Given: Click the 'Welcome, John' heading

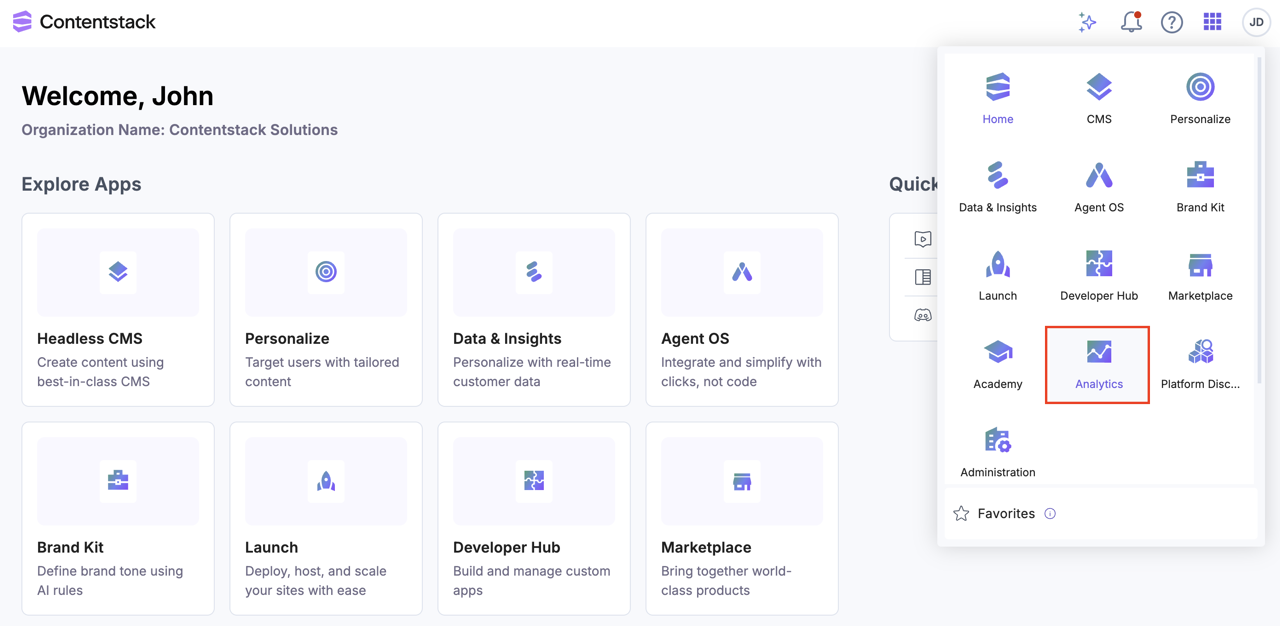Looking at the screenshot, I should (117, 96).
